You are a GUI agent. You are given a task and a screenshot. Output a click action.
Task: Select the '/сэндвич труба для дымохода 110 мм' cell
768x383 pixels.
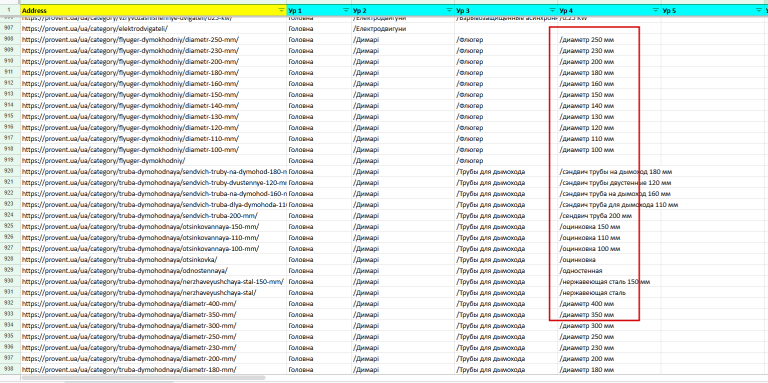coord(609,205)
